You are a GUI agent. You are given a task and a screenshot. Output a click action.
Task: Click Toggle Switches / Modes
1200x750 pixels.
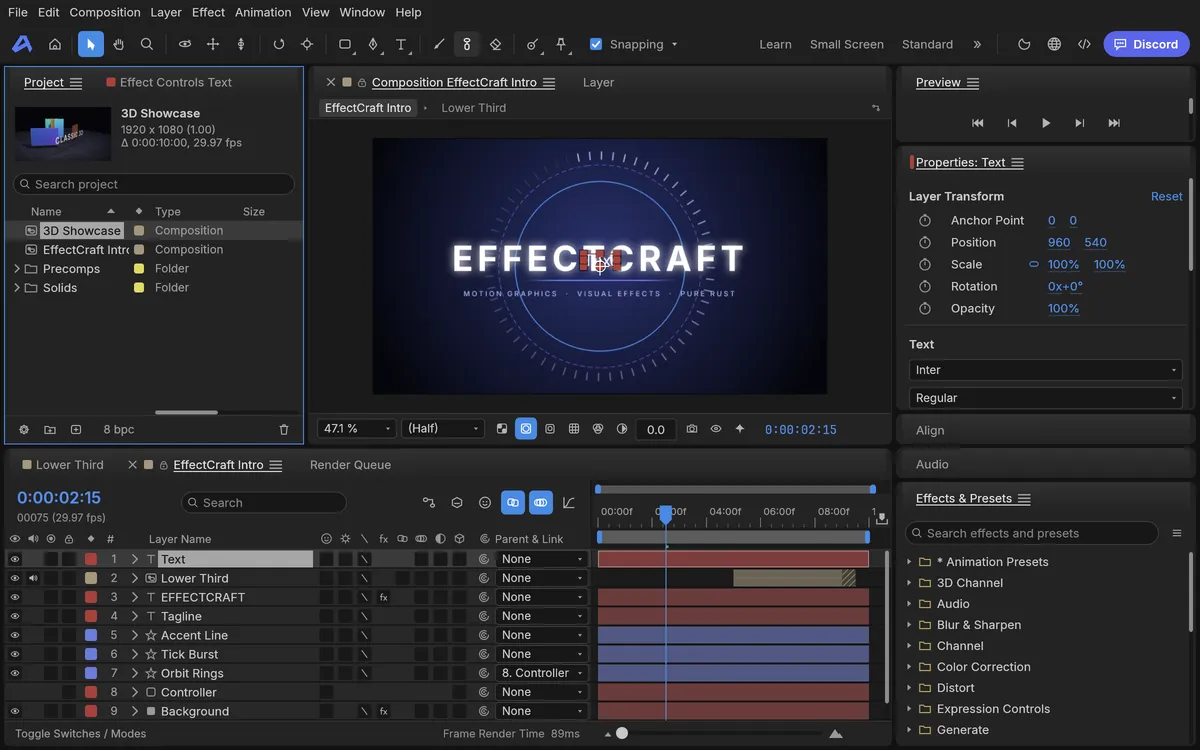[80, 734]
